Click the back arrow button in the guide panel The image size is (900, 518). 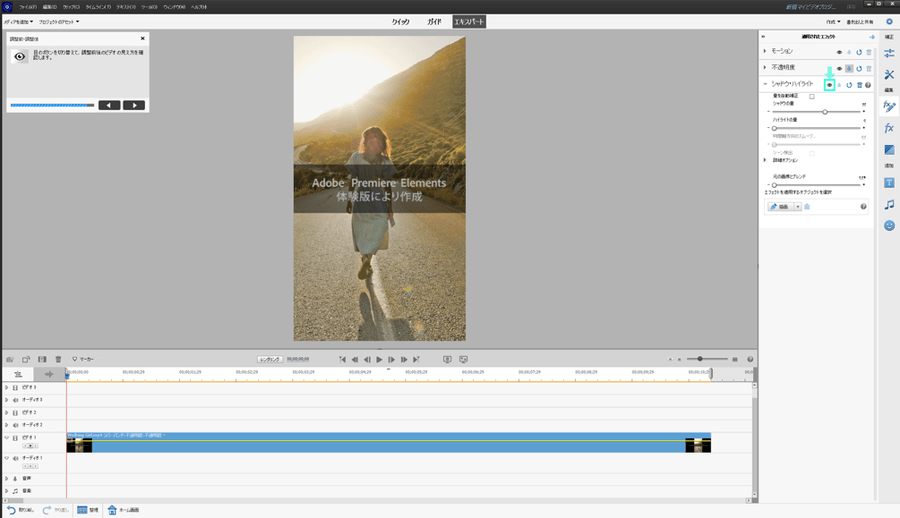coord(109,105)
